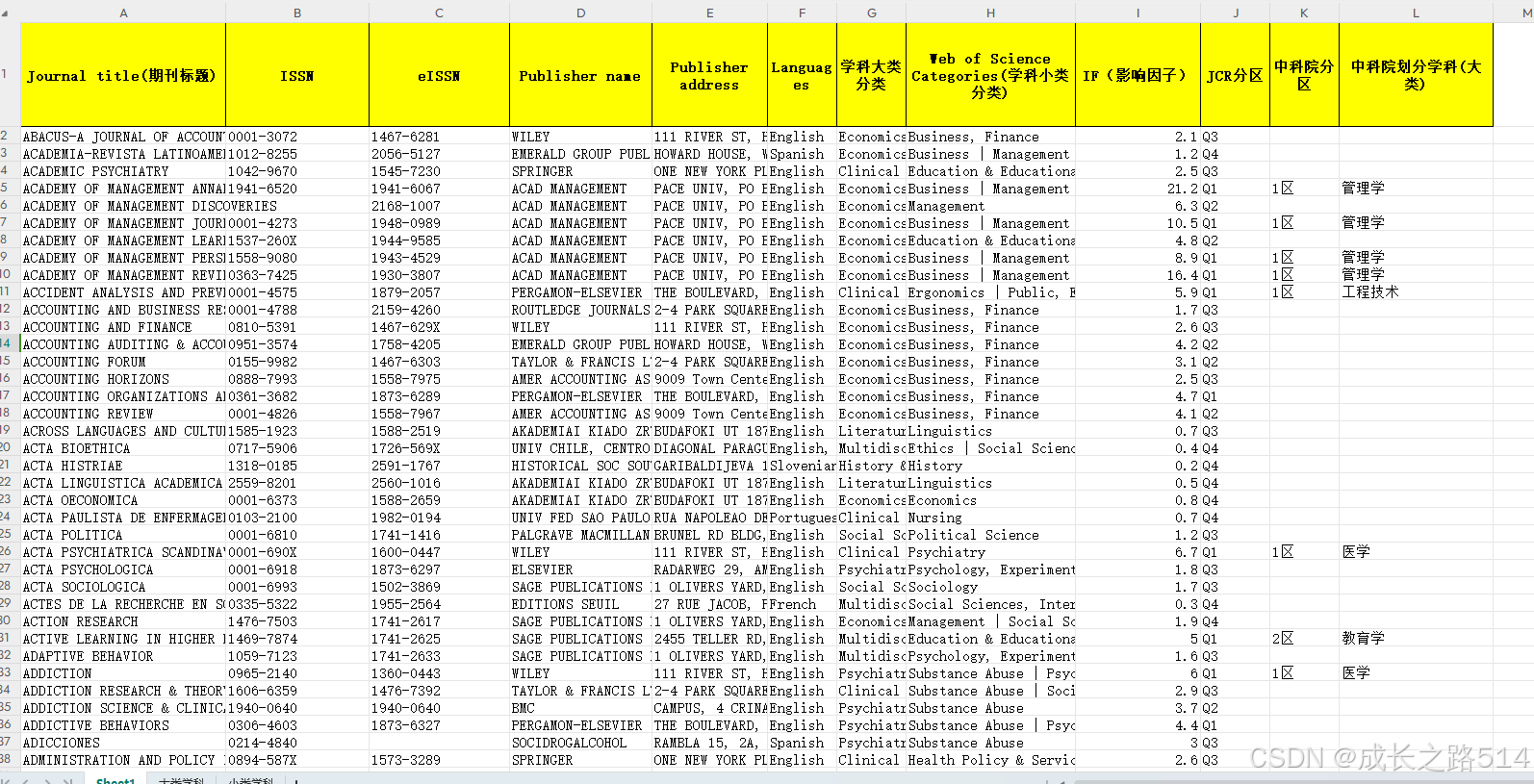Select the ADAPTIVE BEHAVIOR journal cell

(x=123, y=656)
